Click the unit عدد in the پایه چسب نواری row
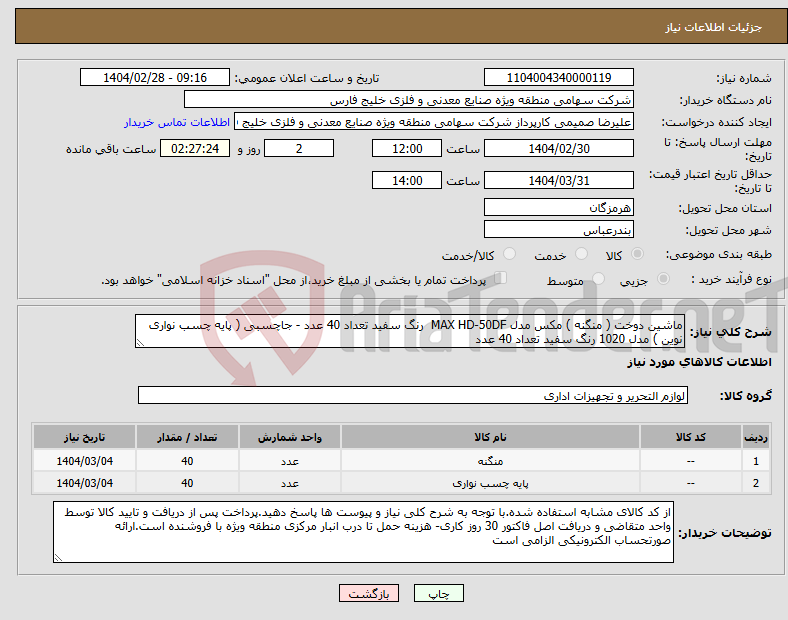This screenshot has width=788, height=620. point(290,483)
